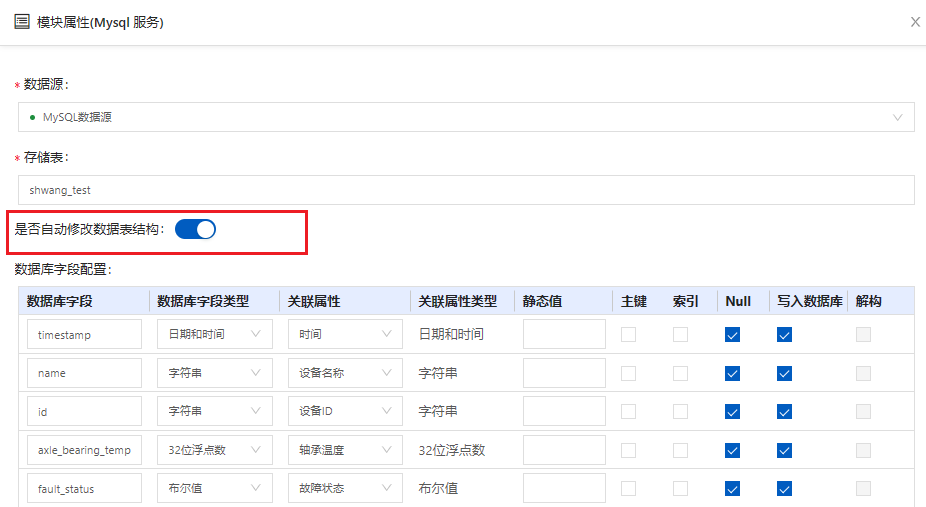The height and width of the screenshot is (507, 926).
Task: Uncheck 写入数据库 for axle_bearing_temp row
Action: (x=784, y=450)
